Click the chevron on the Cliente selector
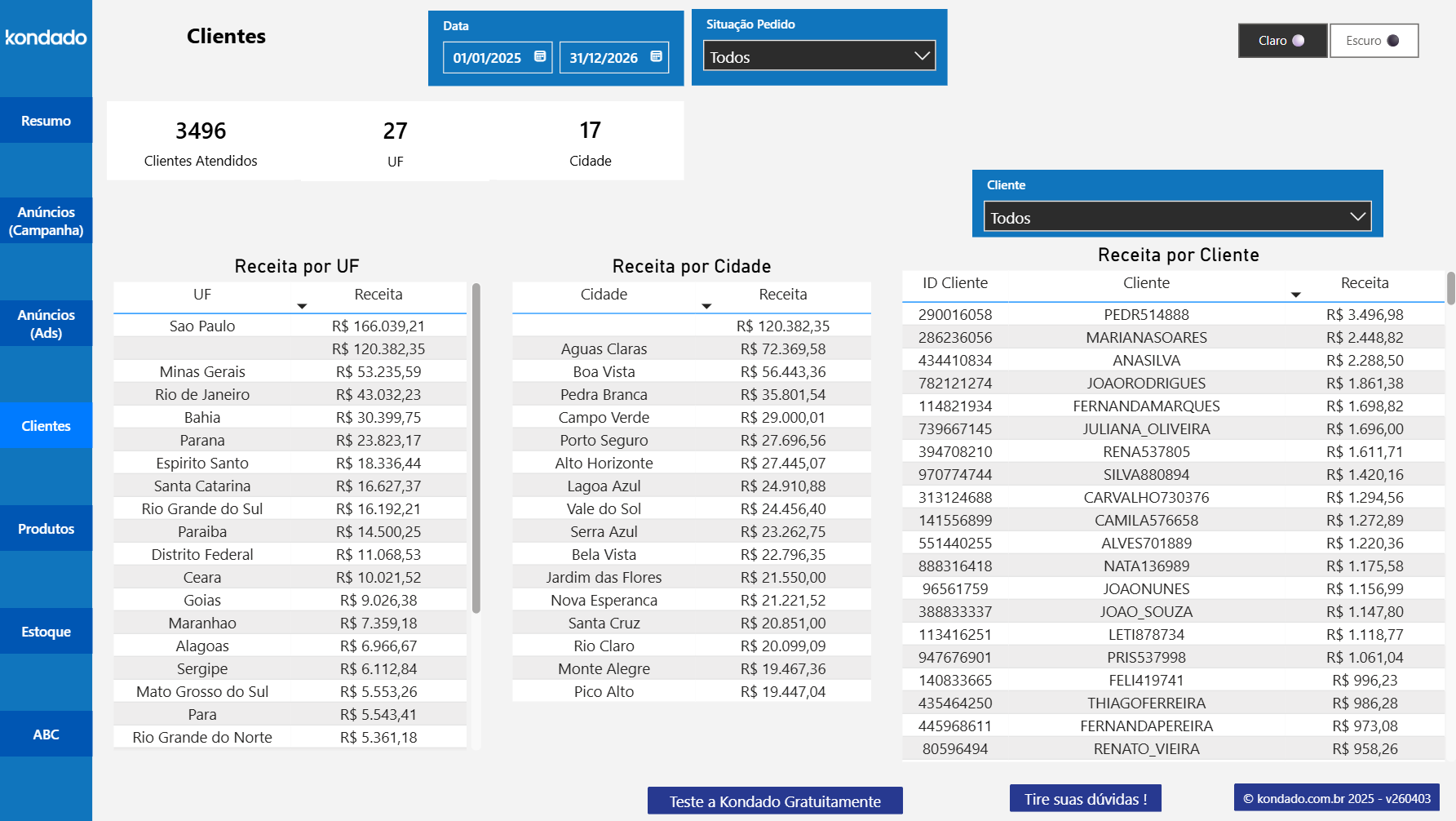This screenshot has width=1456, height=821. coord(1357,216)
